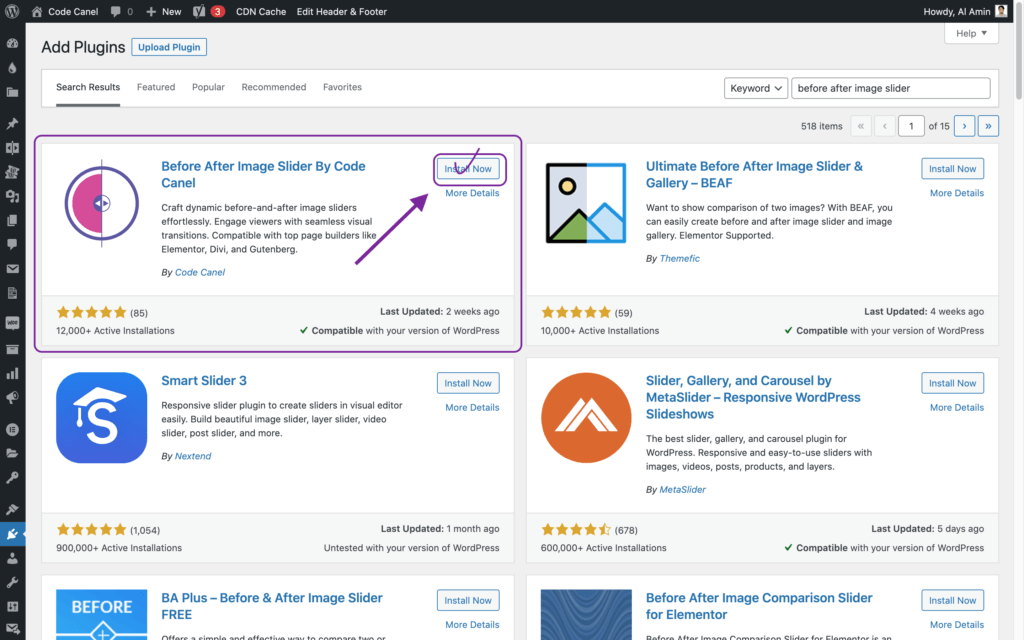
Task: Open Pages icon in sidebar
Action: (12, 220)
